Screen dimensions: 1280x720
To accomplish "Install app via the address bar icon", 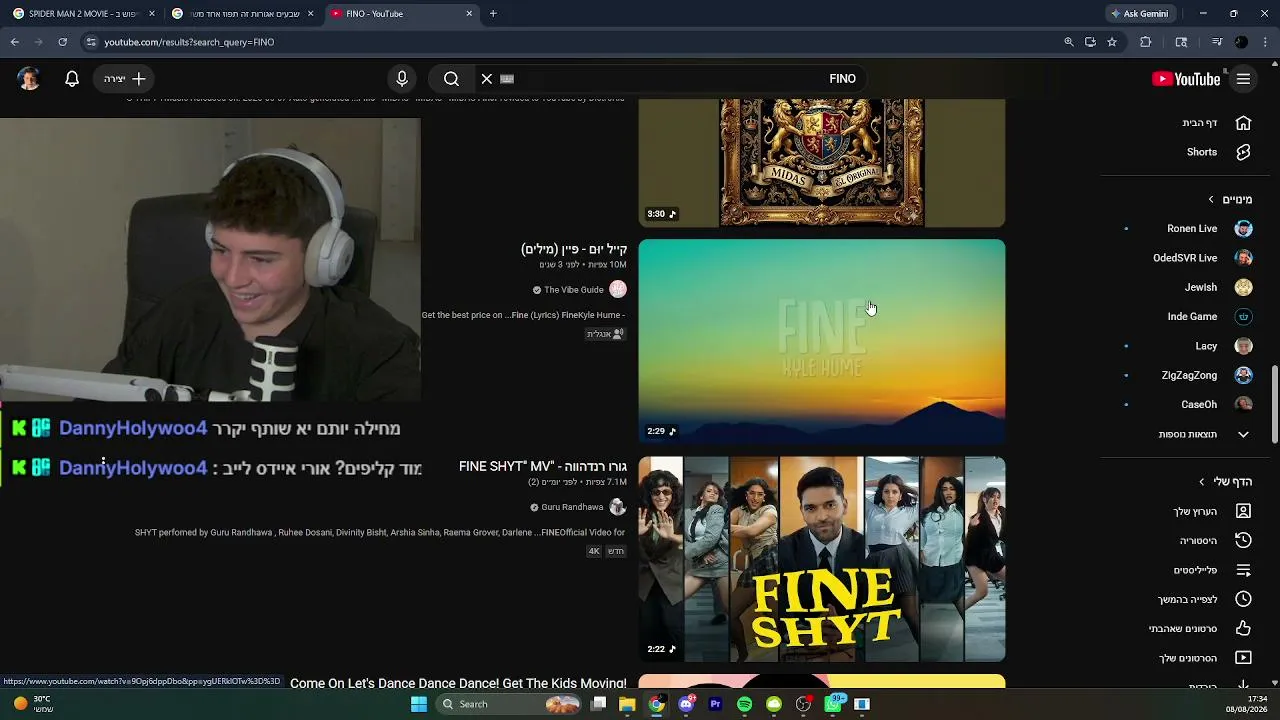I will 1090,42.
